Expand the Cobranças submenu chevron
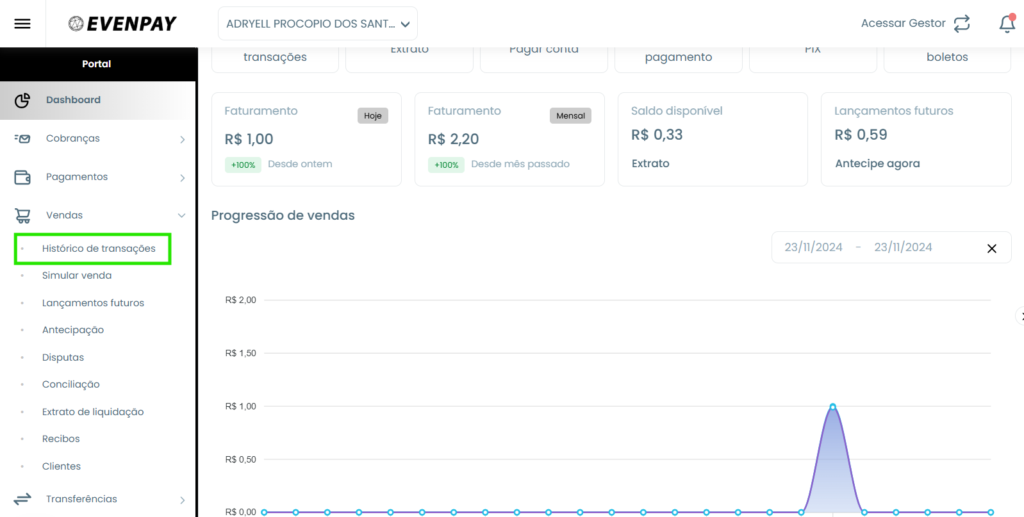 point(182,139)
